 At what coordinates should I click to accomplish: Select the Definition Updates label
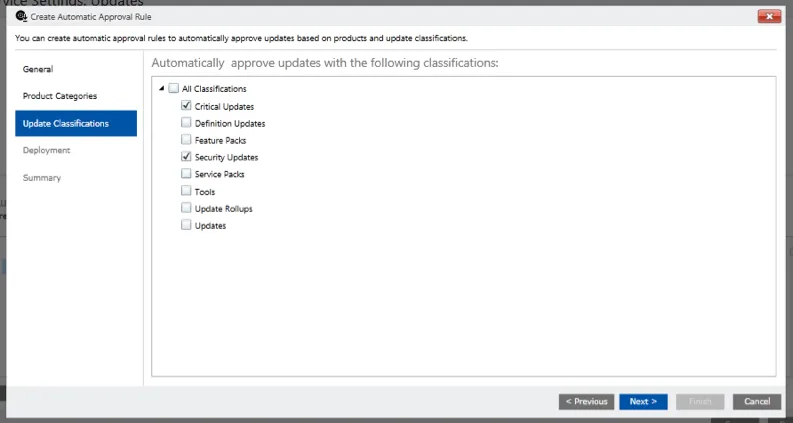point(230,123)
